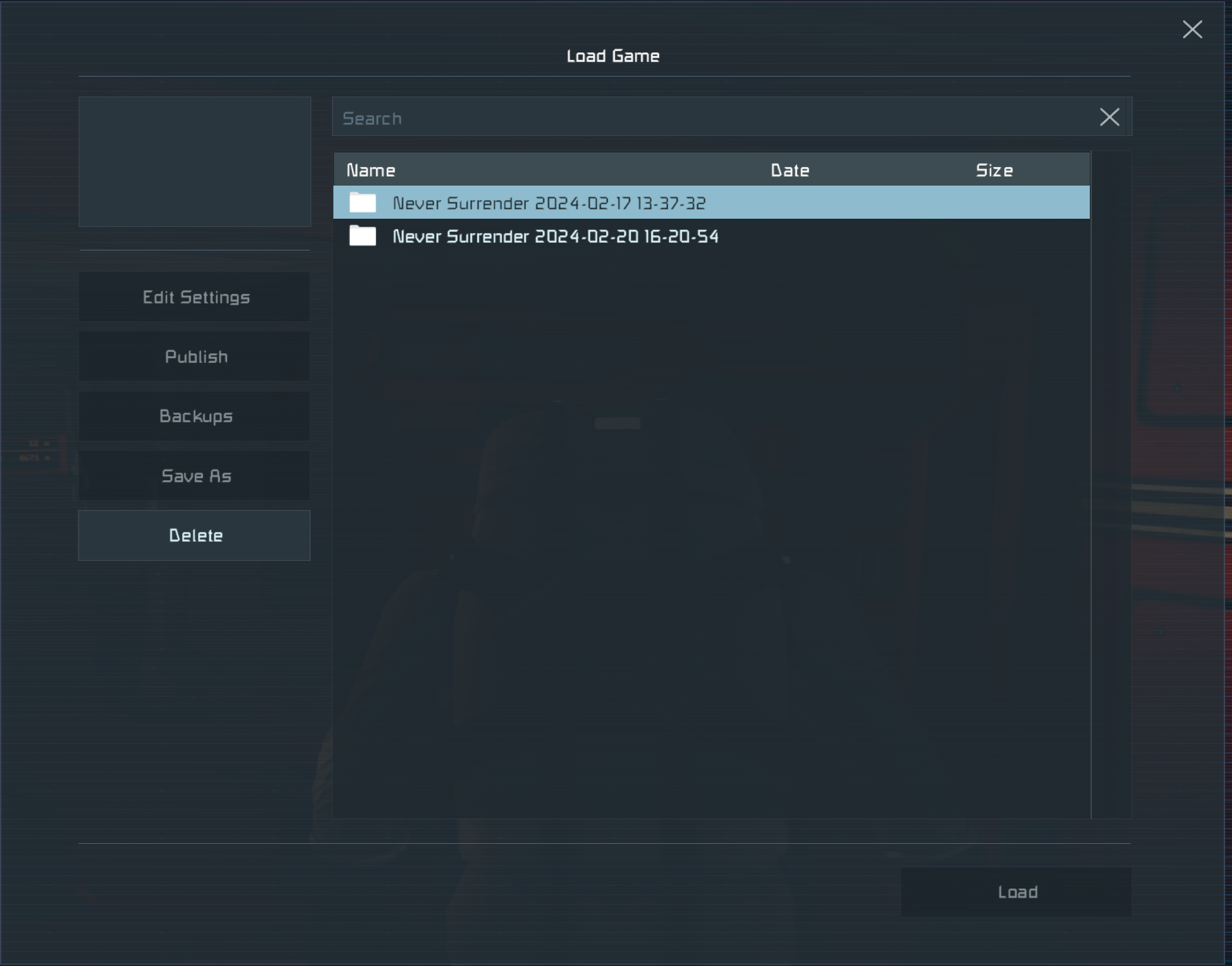Publish the selected world
This screenshot has width=1232, height=966.
(195, 357)
